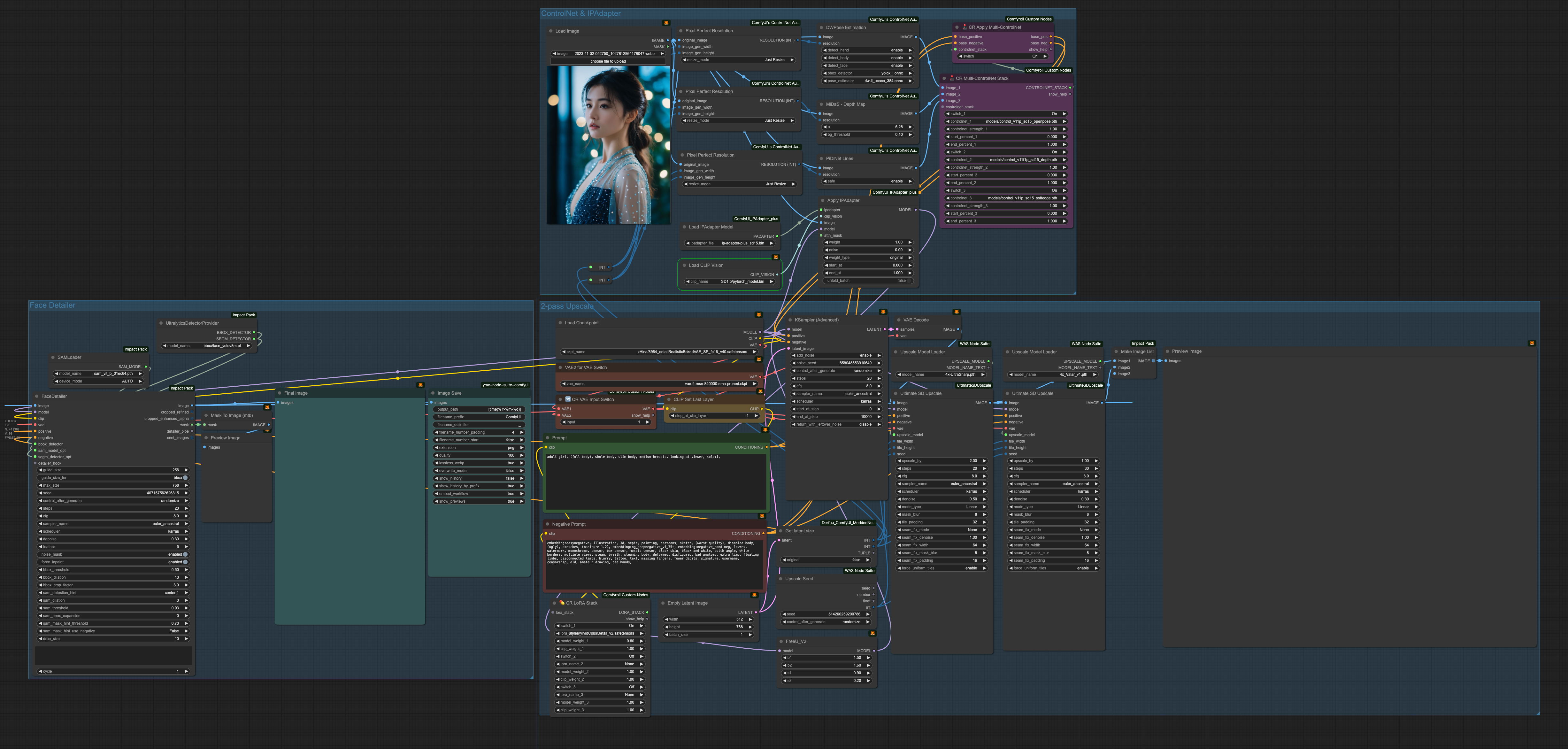Click the CR Apply Multi-ControlNet joystick icon
The image size is (1568, 749).
(965, 27)
